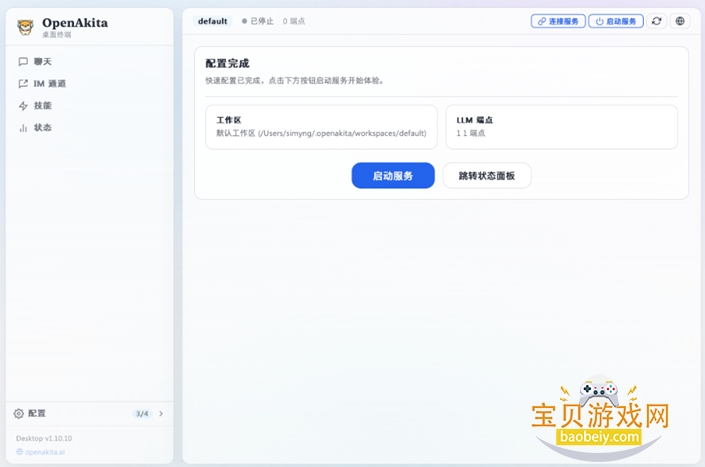Open the LLM 端点 card

point(561,126)
